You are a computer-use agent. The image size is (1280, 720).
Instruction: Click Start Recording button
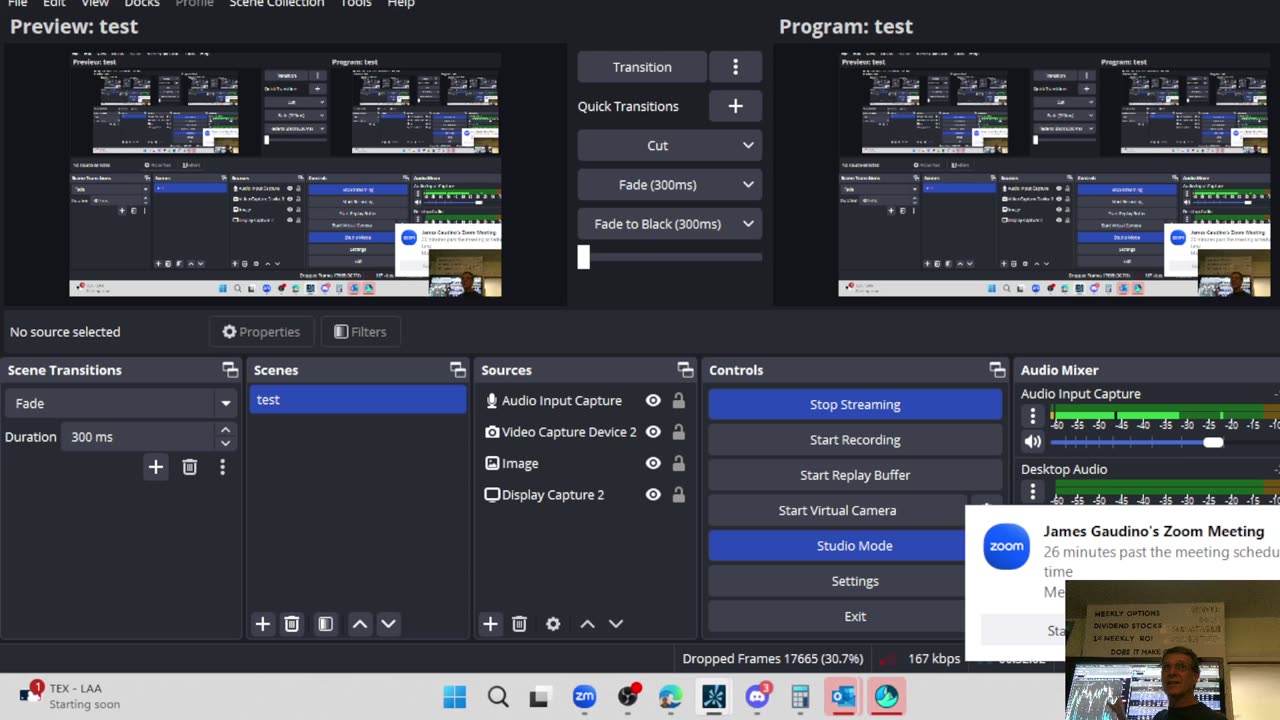855,440
